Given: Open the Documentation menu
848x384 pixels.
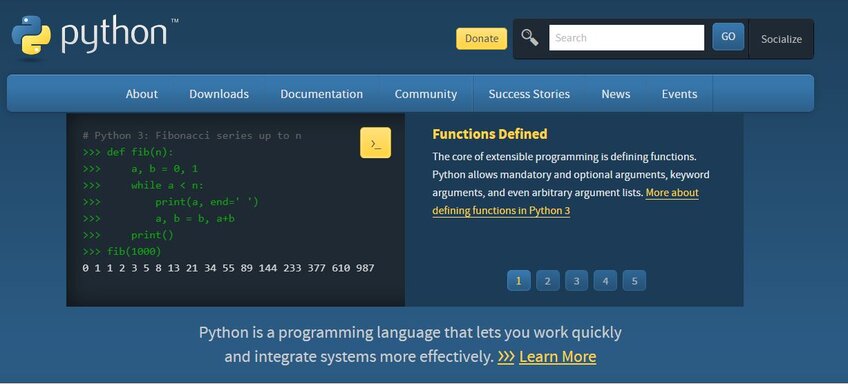Looking at the screenshot, I should 321,94.
